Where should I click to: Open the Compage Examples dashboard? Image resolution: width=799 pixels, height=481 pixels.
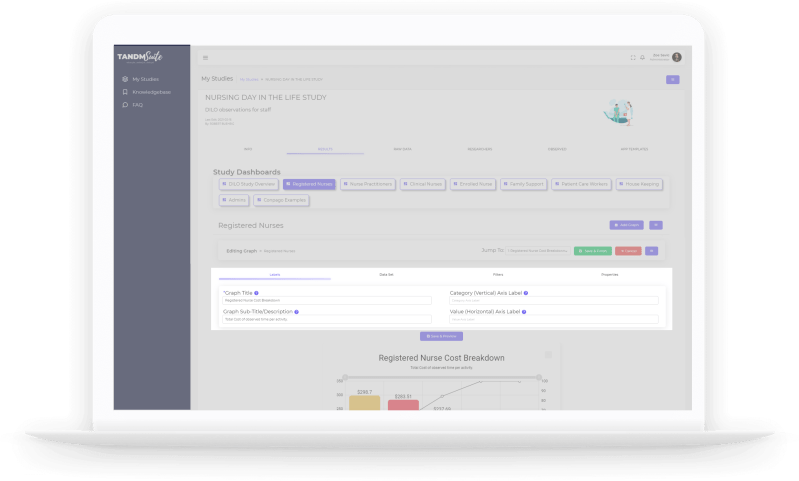(x=281, y=200)
